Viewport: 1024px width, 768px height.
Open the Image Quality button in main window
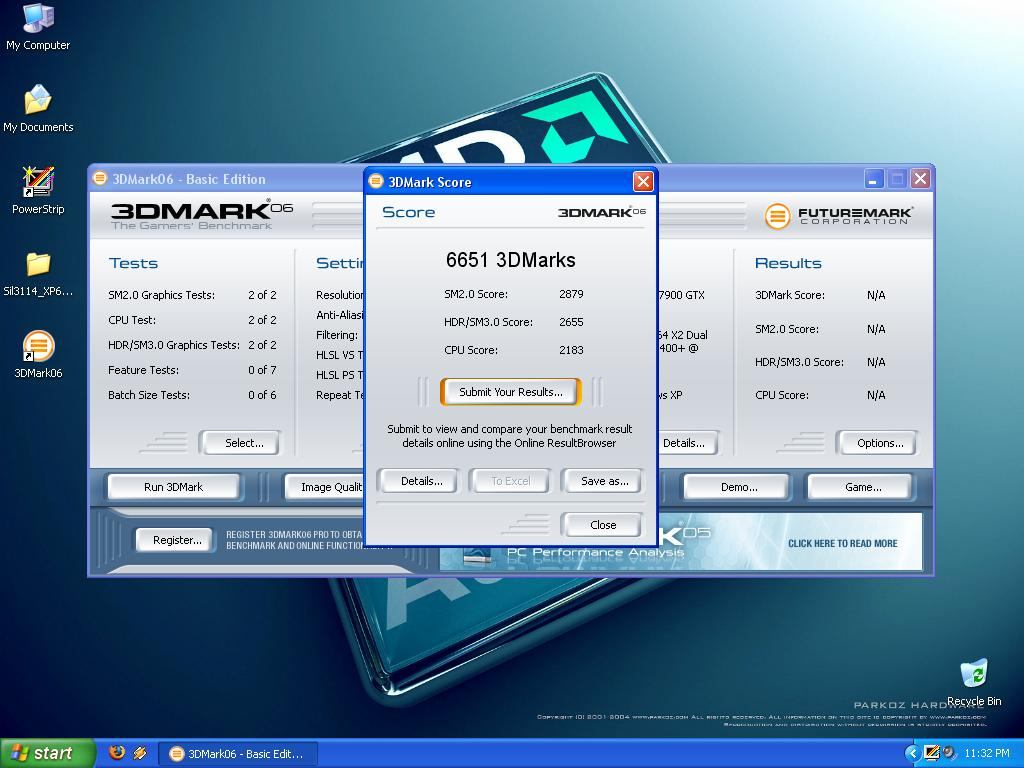tap(325, 487)
